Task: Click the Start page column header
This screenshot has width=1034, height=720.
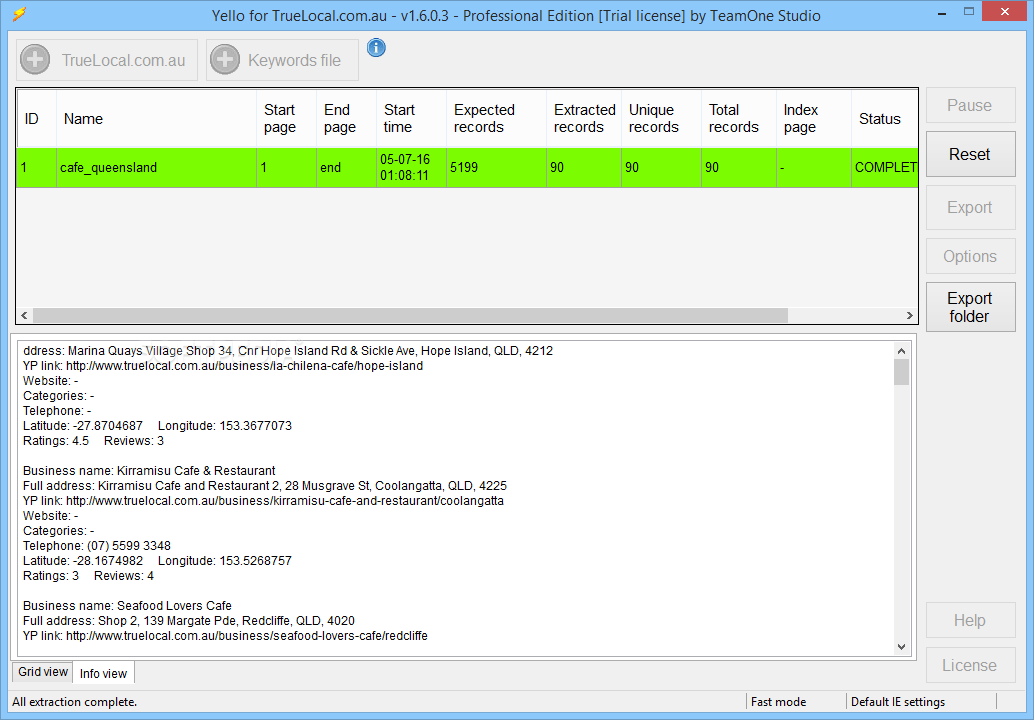Action: (286, 119)
